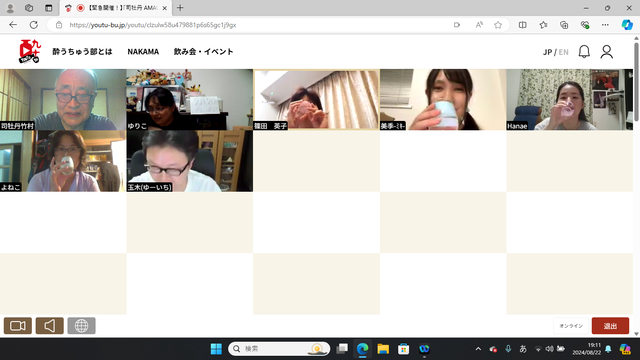Image resolution: width=640 pixels, height=360 pixels.
Task: Refresh the page
Action: click(34, 25)
